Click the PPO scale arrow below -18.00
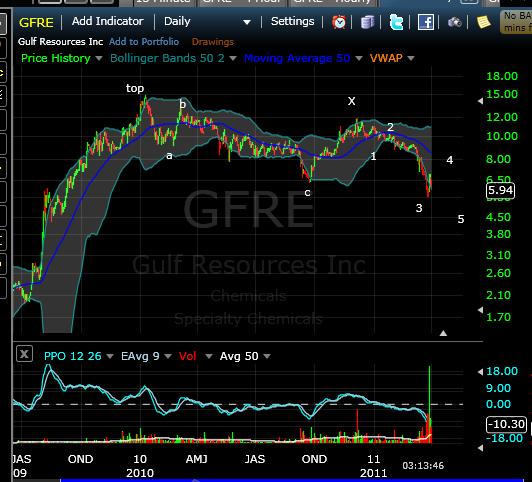Image resolution: width=532 pixels, height=482 pixels. [x=480, y=448]
